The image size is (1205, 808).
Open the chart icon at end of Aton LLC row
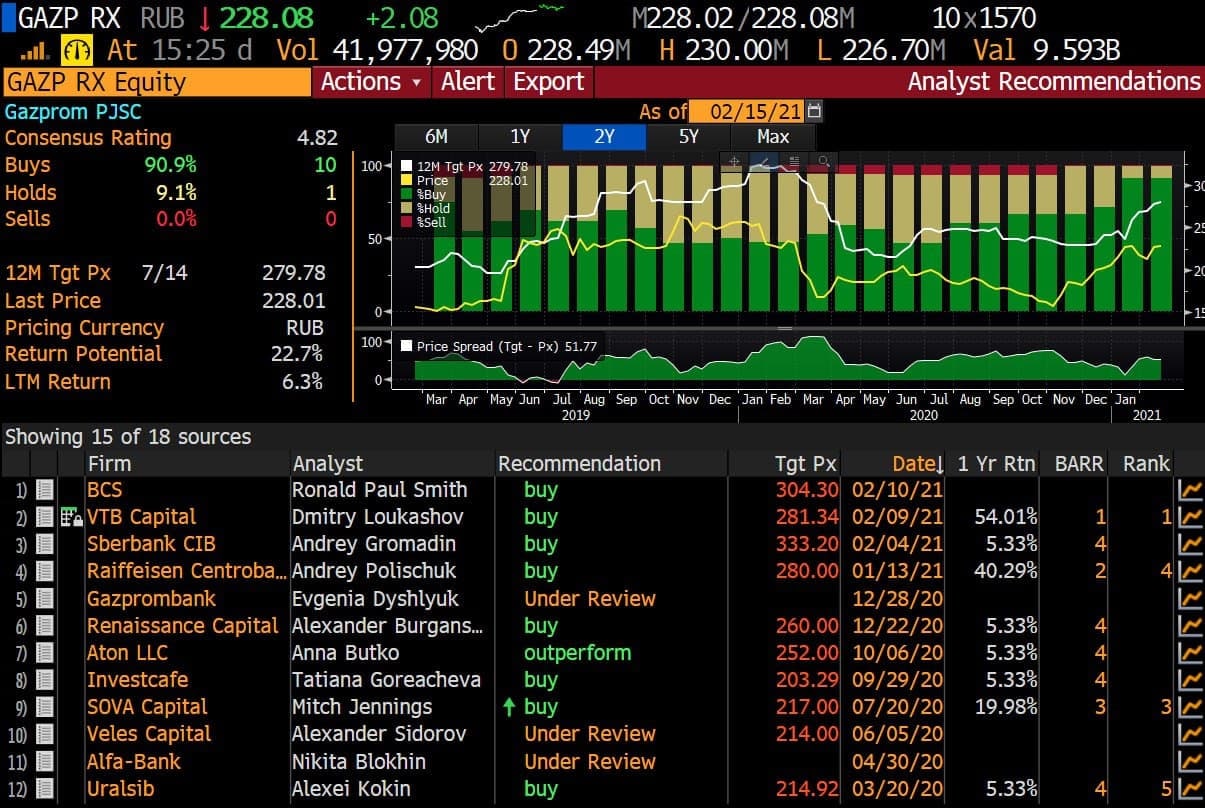[x=1190, y=653]
